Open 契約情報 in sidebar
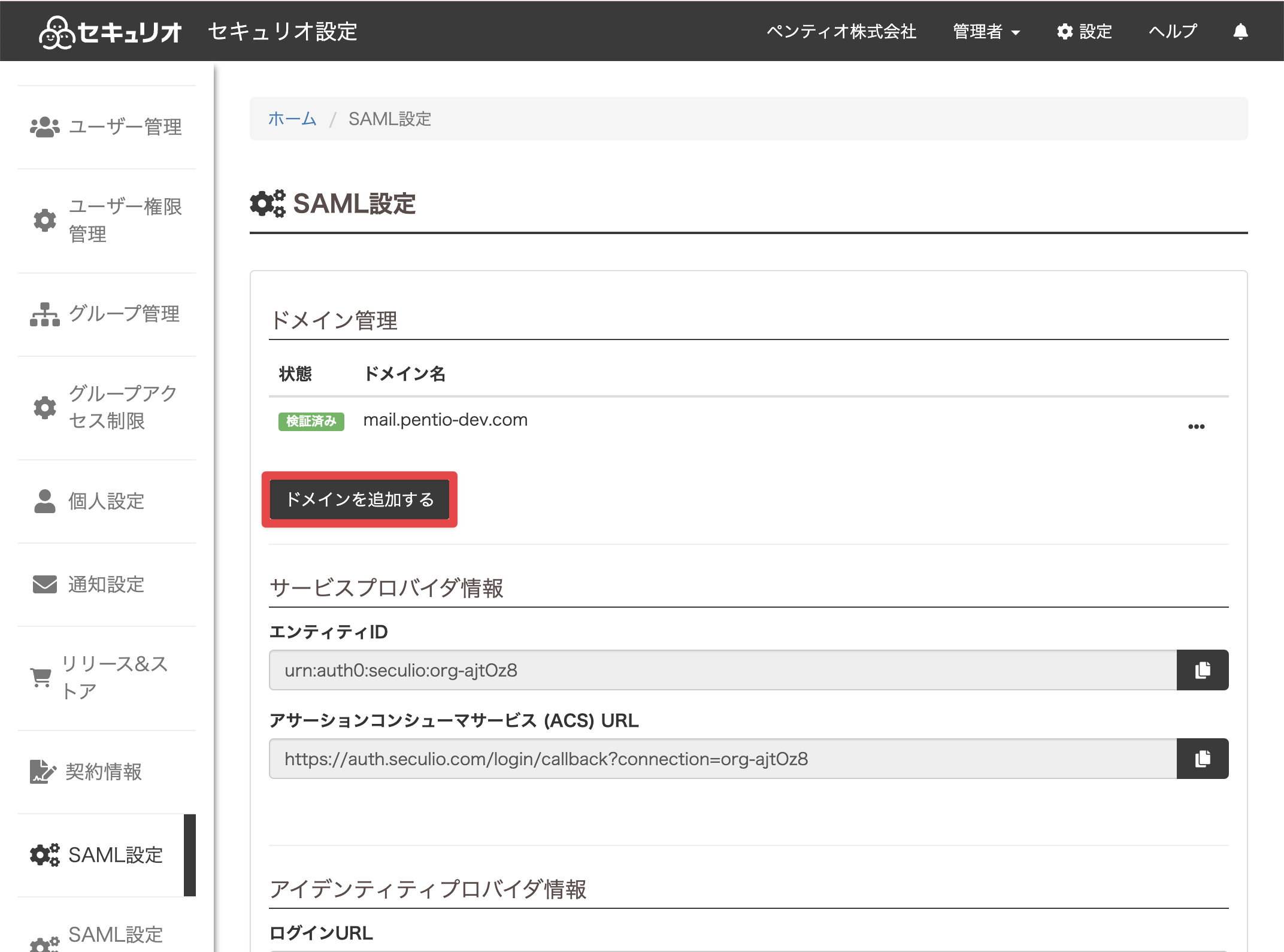The height and width of the screenshot is (952, 1284). click(107, 772)
